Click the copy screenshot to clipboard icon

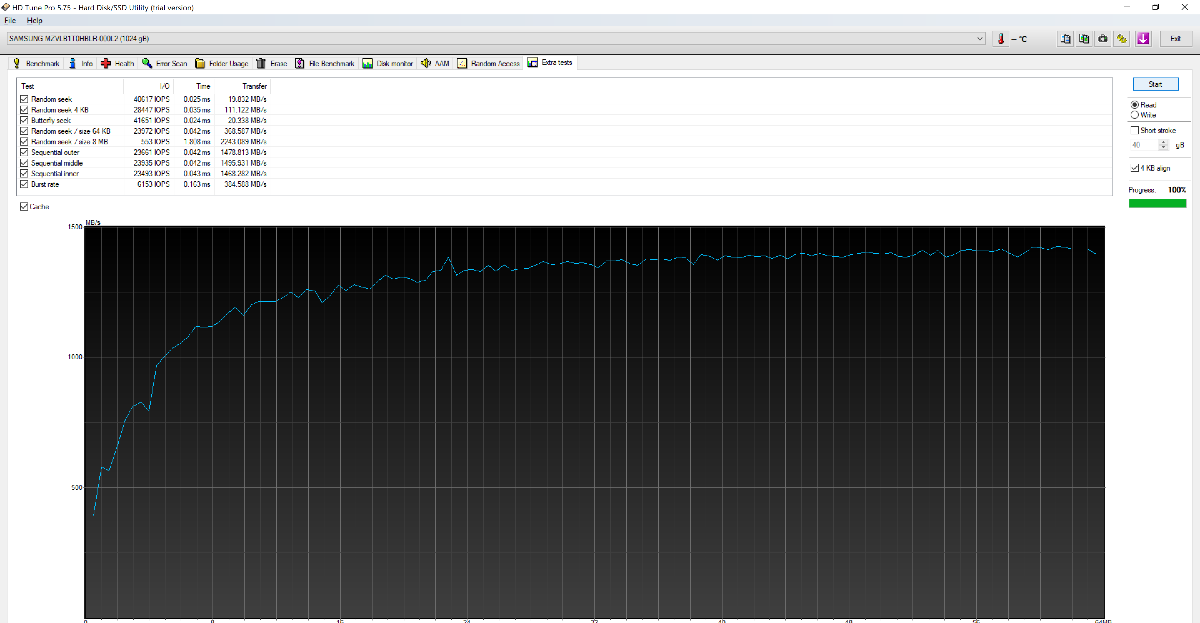pos(1084,39)
